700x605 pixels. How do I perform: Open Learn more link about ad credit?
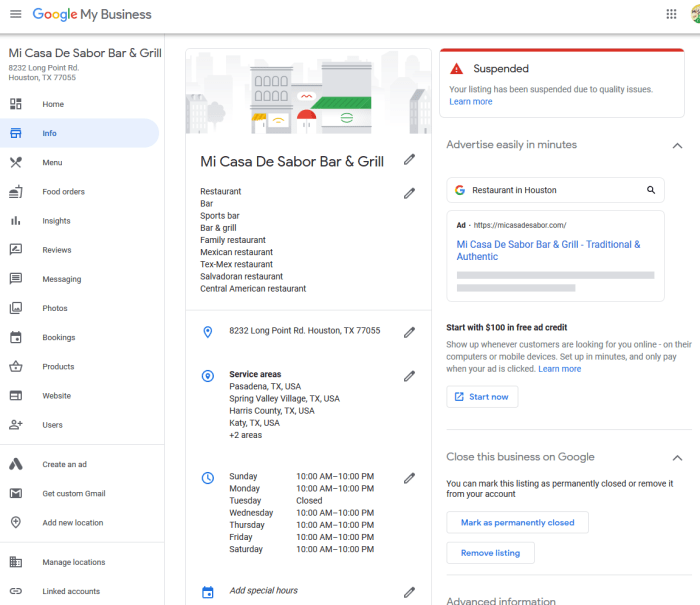coord(559,369)
